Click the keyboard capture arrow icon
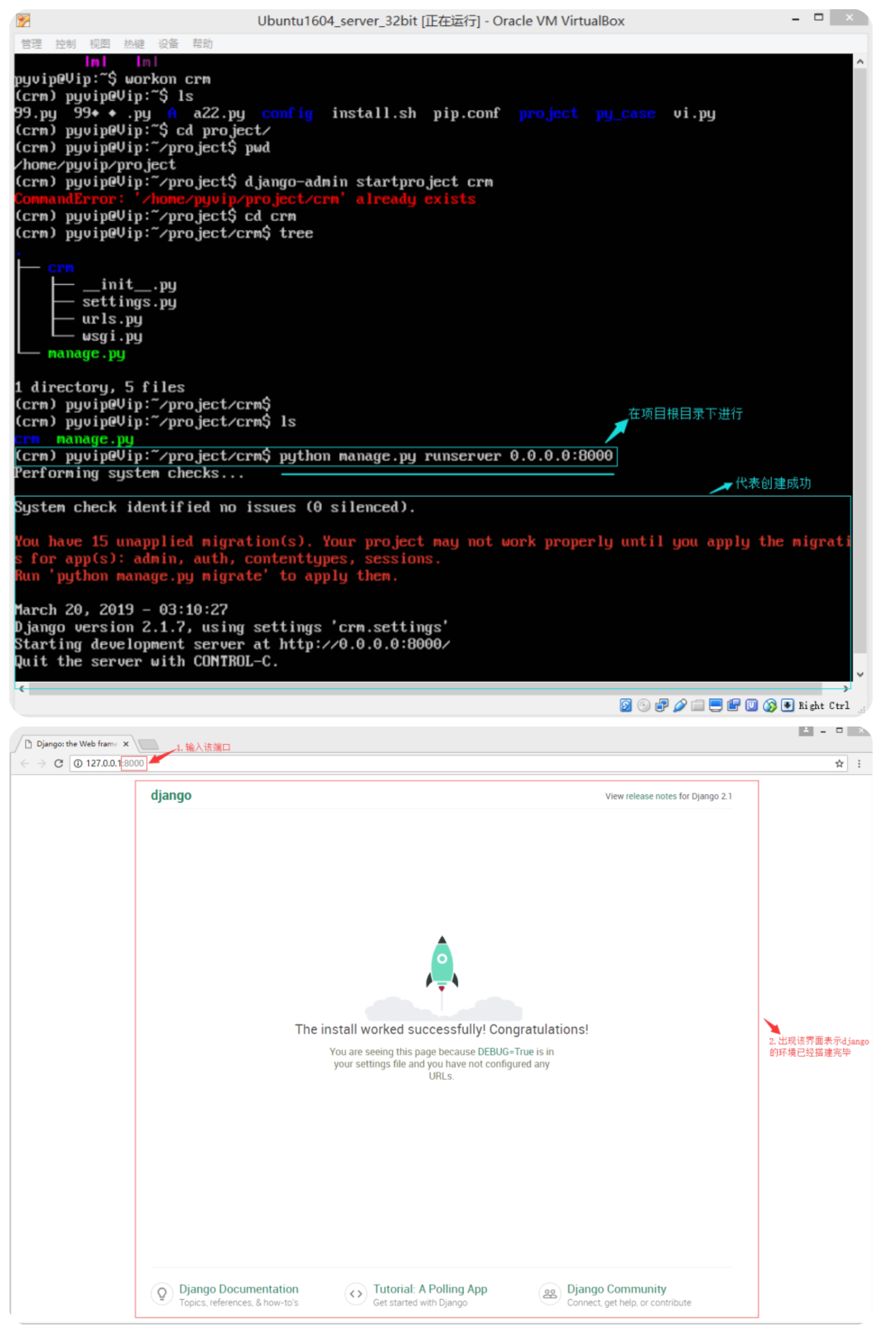Image resolution: width=882 pixels, height=1334 pixels. [x=787, y=705]
